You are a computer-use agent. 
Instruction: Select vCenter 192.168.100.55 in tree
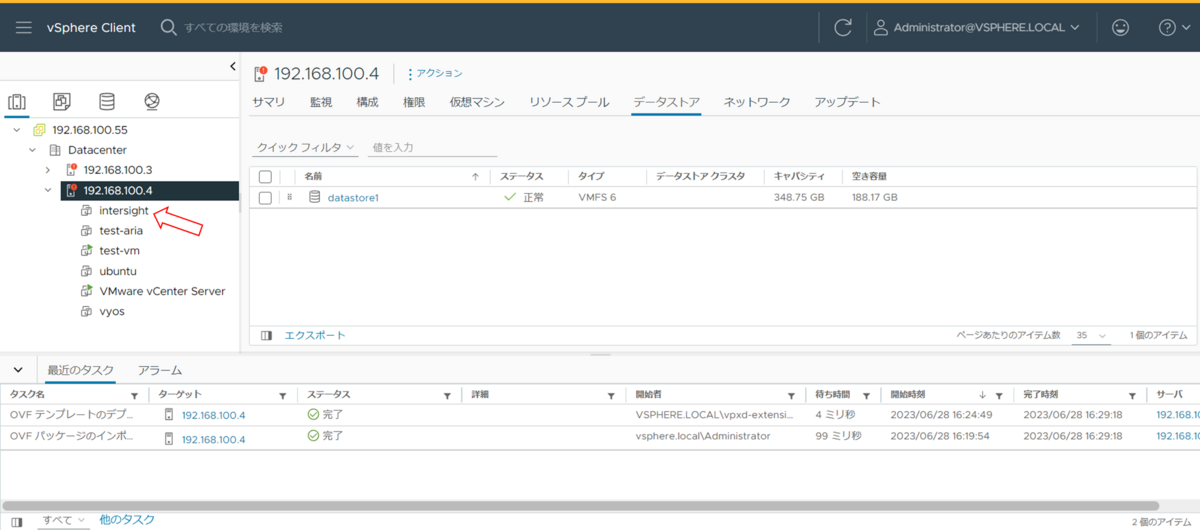pos(89,130)
